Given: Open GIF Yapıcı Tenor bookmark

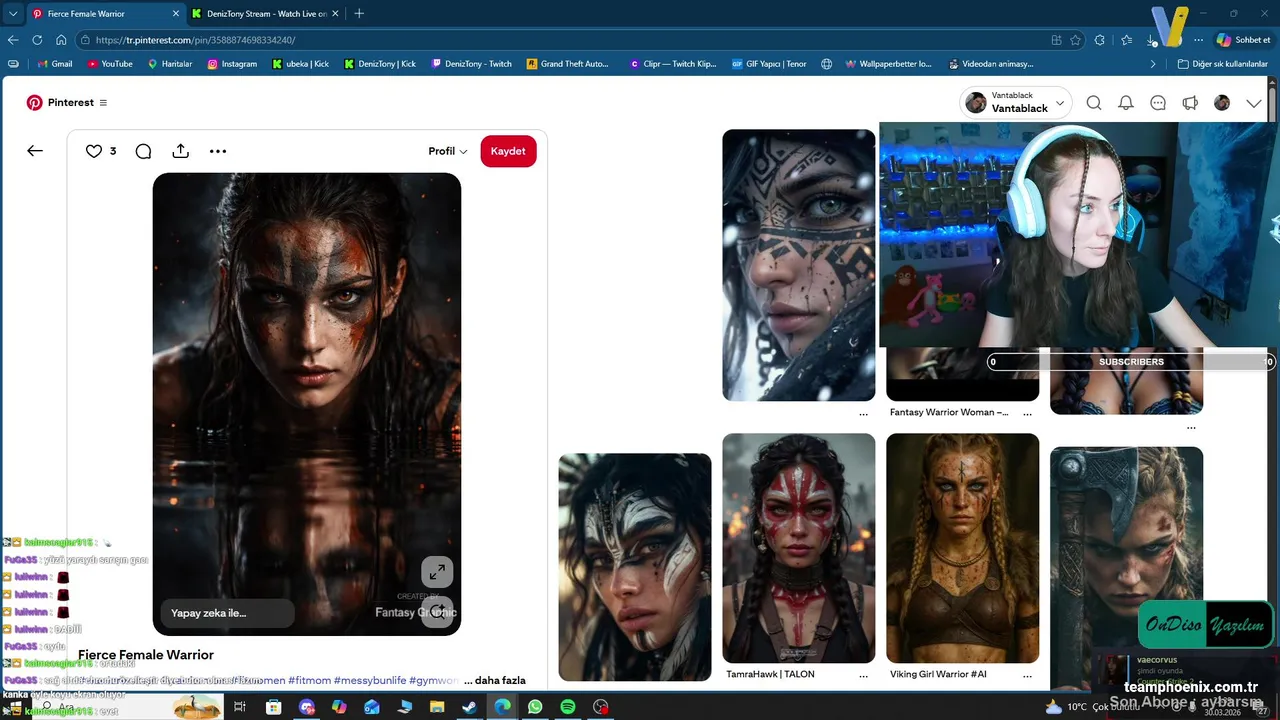Looking at the screenshot, I should pyautogui.click(x=769, y=64).
